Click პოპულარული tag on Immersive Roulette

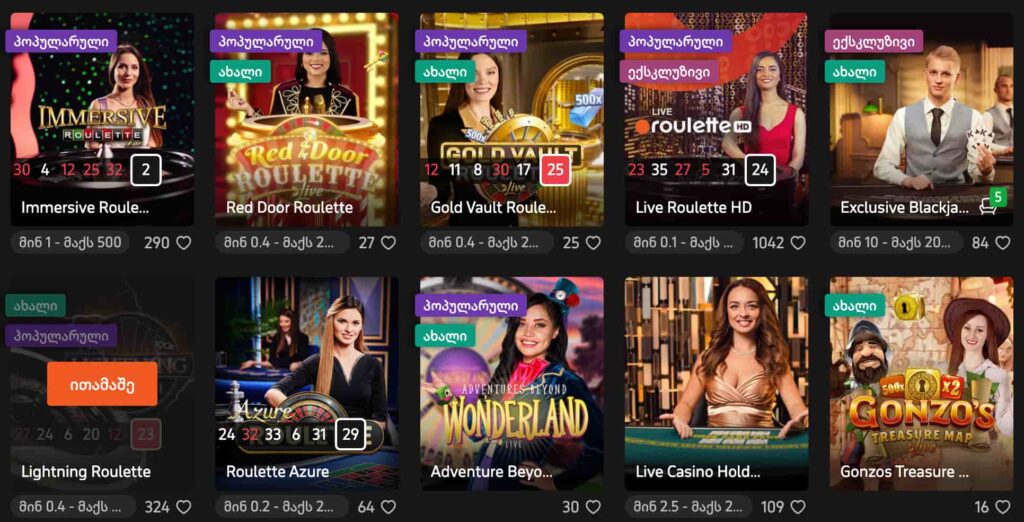(61, 41)
